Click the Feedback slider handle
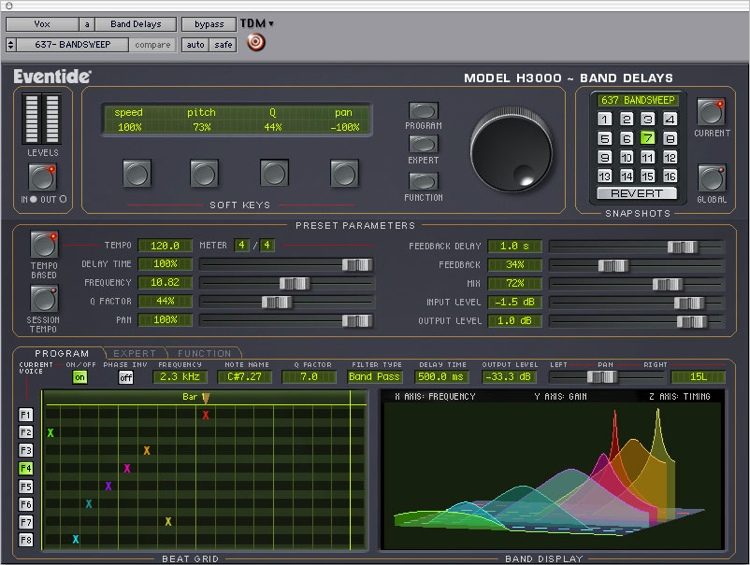 pyautogui.click(x=612, y=265)
